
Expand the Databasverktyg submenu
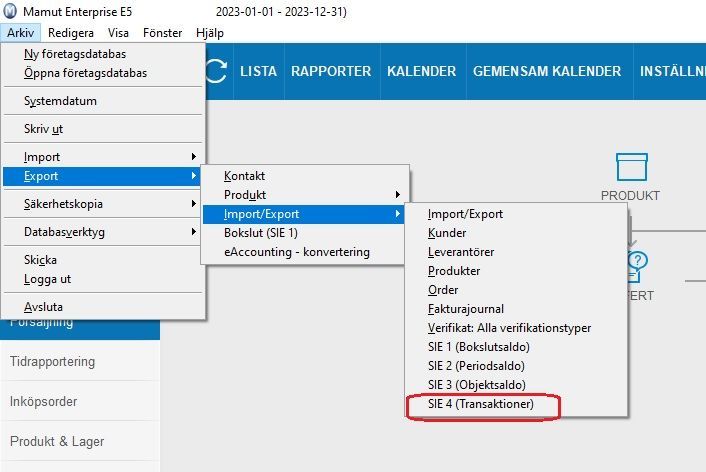103,232
